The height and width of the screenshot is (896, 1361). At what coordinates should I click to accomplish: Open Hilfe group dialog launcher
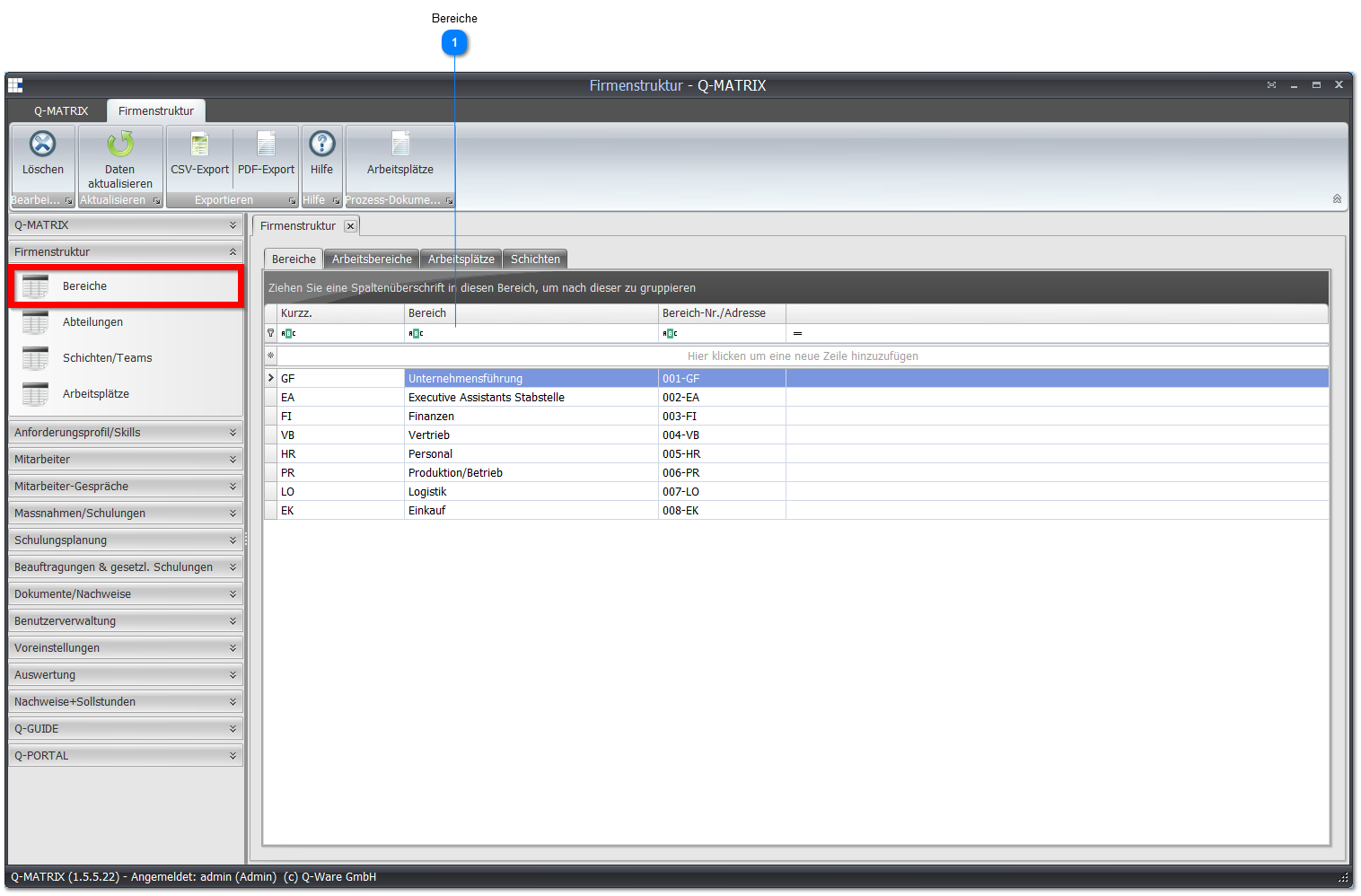pyautogui.click(x=336, y=201)
